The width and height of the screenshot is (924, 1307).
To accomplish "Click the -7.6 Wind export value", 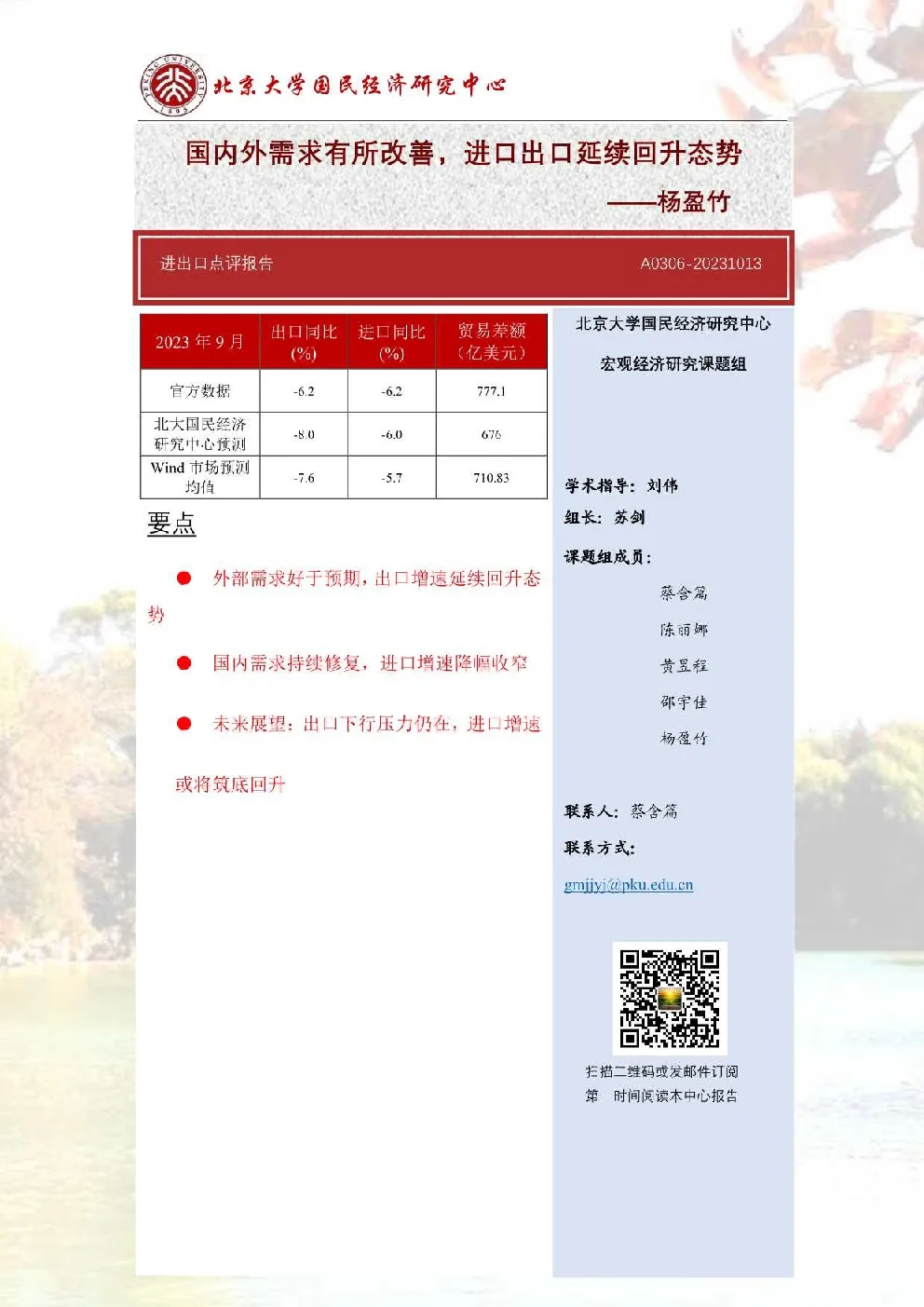I will [x=304, y=478].
